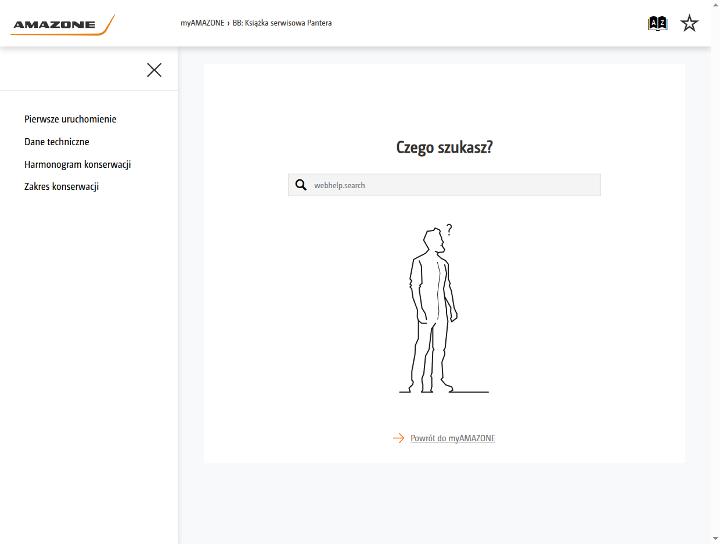Screen dimensions: 720x544
Task: Click the myAMAZONE breadcrumb link
Action: pyautogui.click(x=202, y=23)
